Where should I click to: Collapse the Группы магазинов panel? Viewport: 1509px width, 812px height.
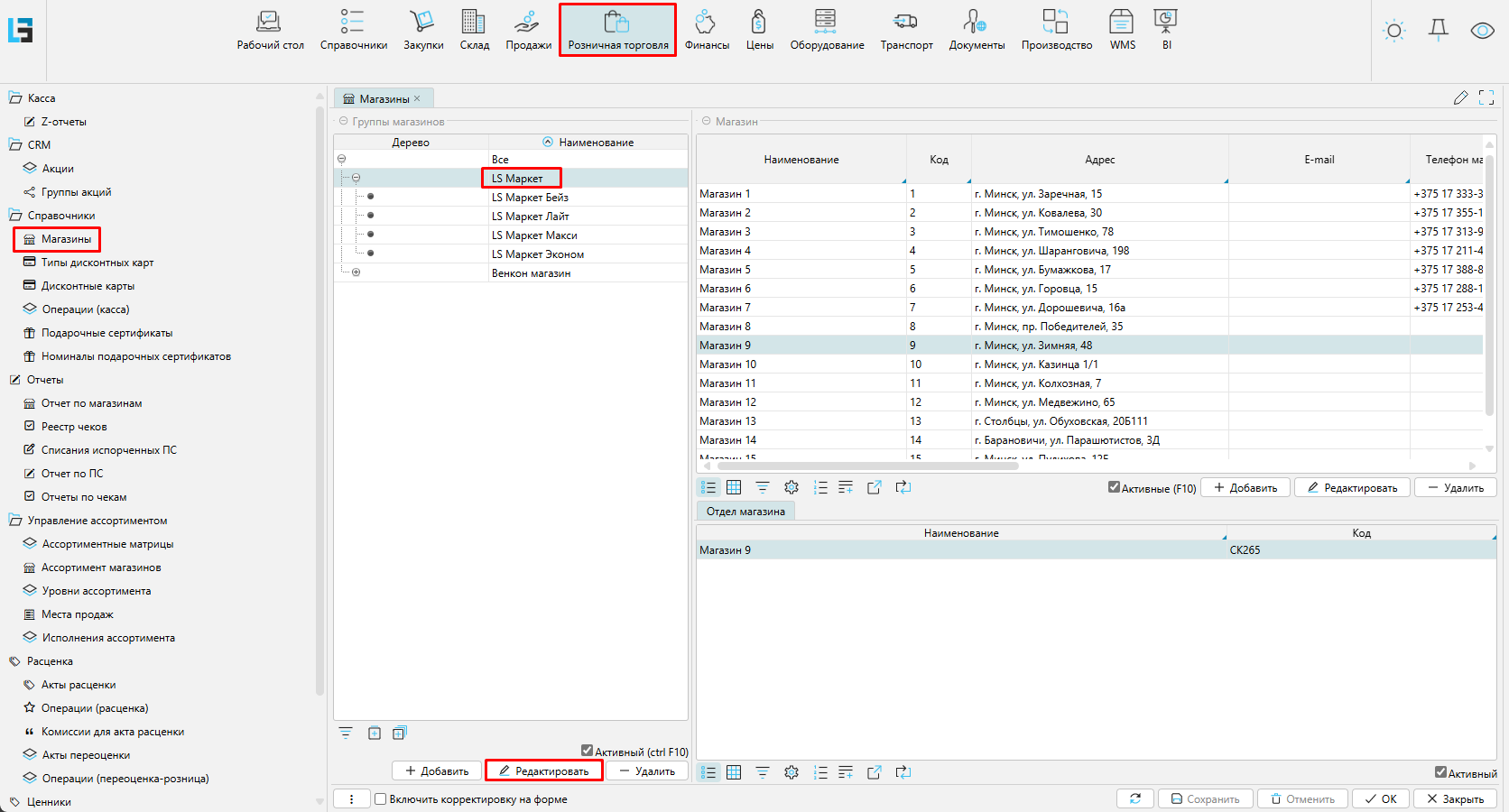343,121
